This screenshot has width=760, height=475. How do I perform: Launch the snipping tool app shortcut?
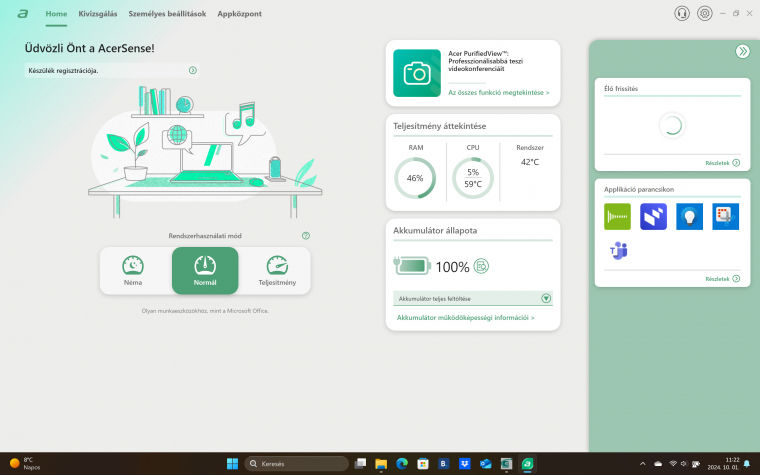point(726,216)
